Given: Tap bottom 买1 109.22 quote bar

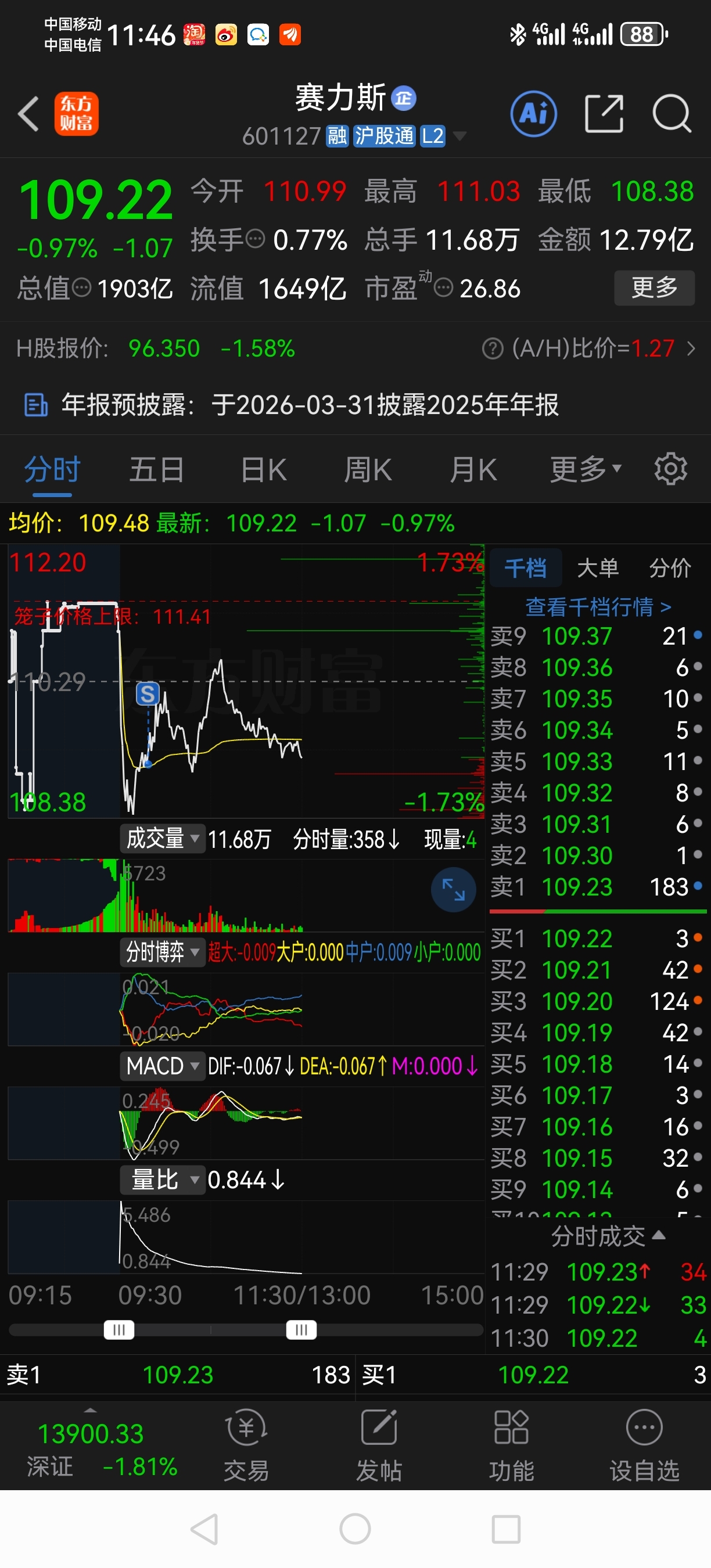Looking at the screenshot, I should point(534,1375).
